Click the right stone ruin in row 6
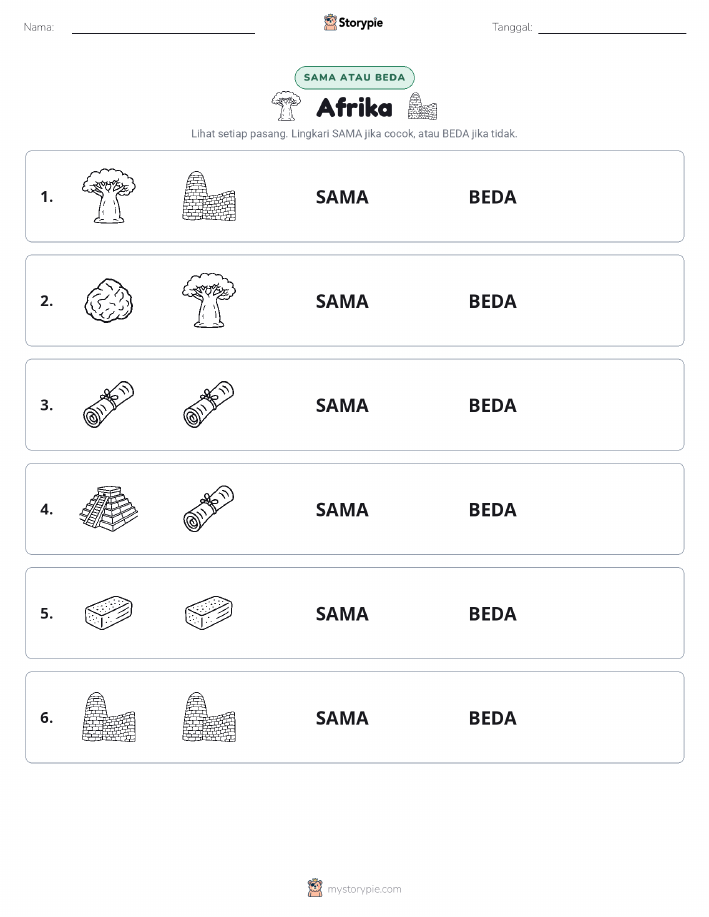 209,717
